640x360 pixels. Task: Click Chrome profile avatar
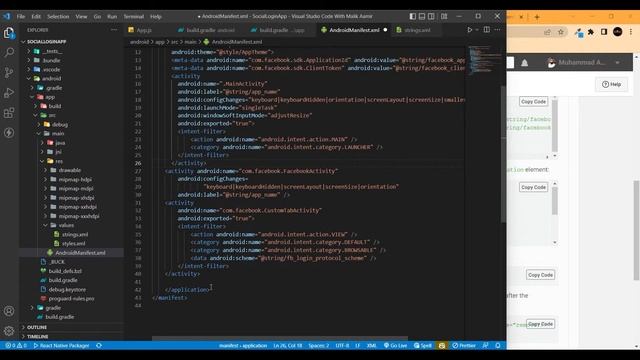(x=618, y=32)
